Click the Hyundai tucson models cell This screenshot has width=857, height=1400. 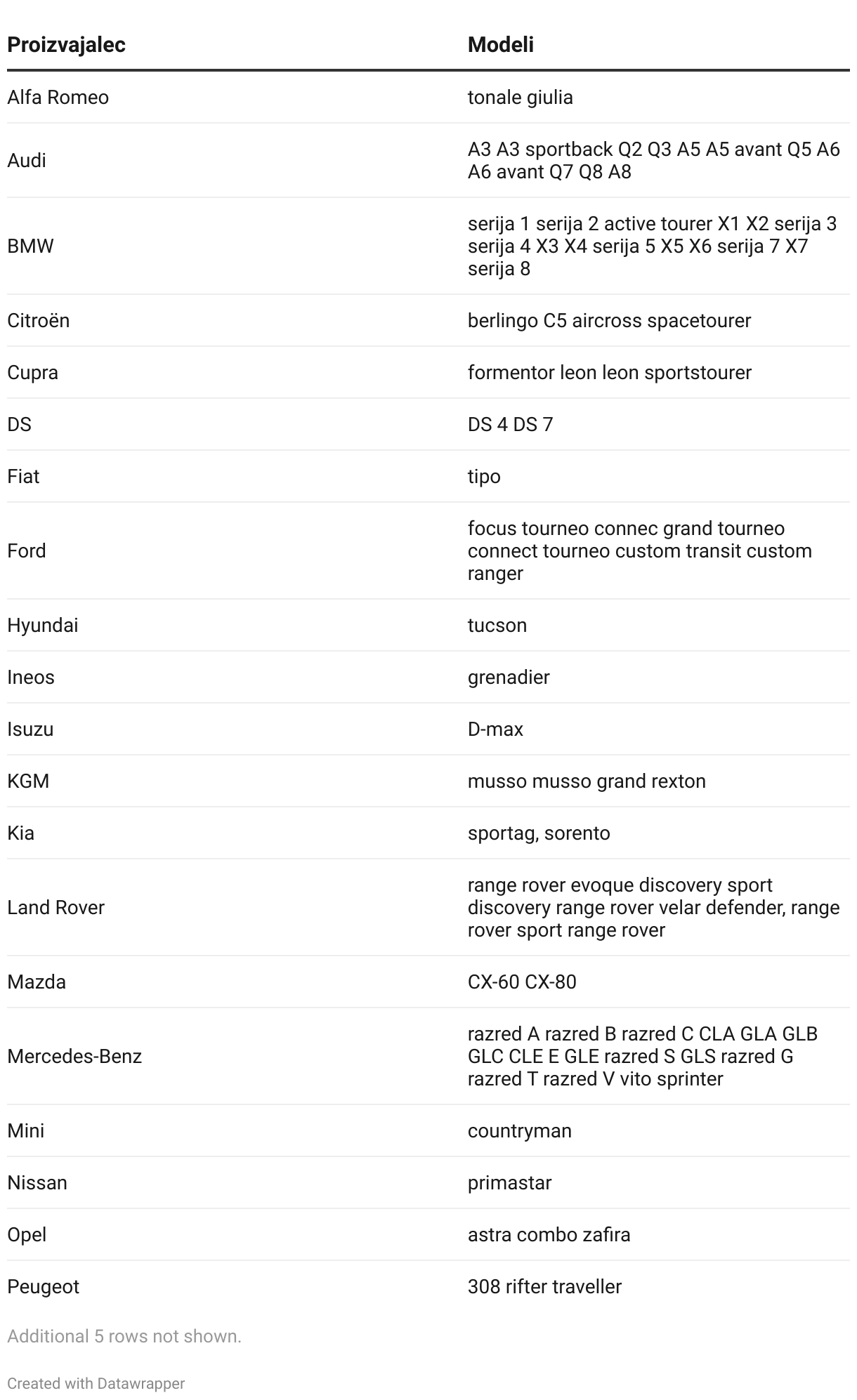point(497,626)
